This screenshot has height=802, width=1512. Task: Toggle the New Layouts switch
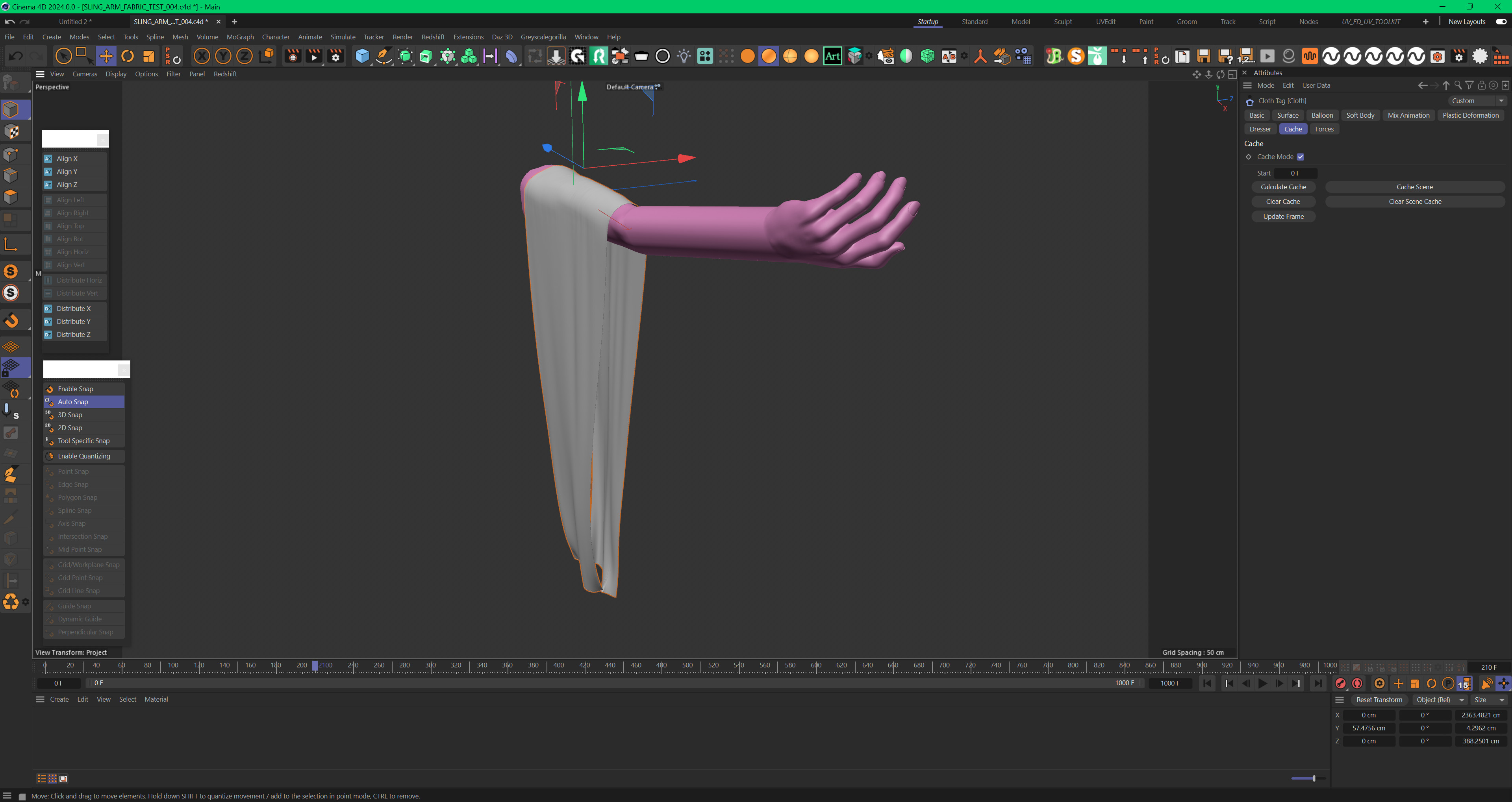(1501, 22)
